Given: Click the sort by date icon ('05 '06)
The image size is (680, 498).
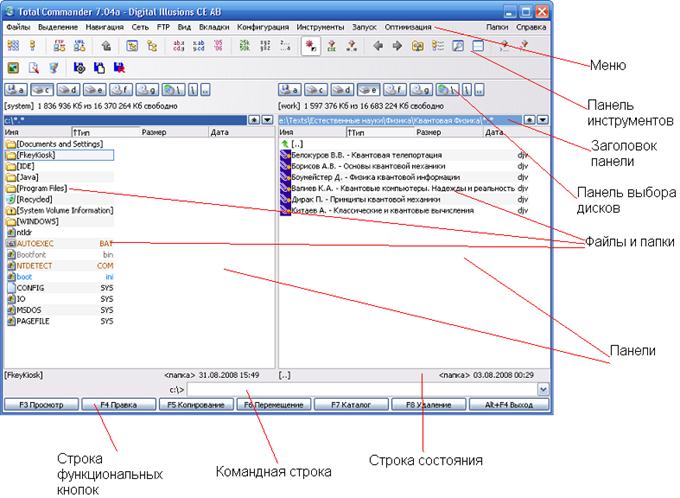Looking at the screenshot, I should 218,46.
